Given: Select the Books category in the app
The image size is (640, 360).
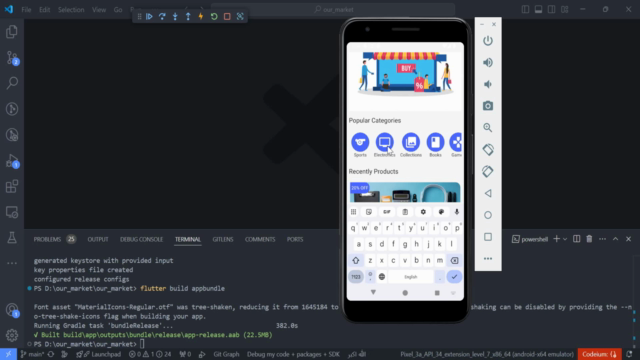Looking at the screenshot, I should click(436, 144).
